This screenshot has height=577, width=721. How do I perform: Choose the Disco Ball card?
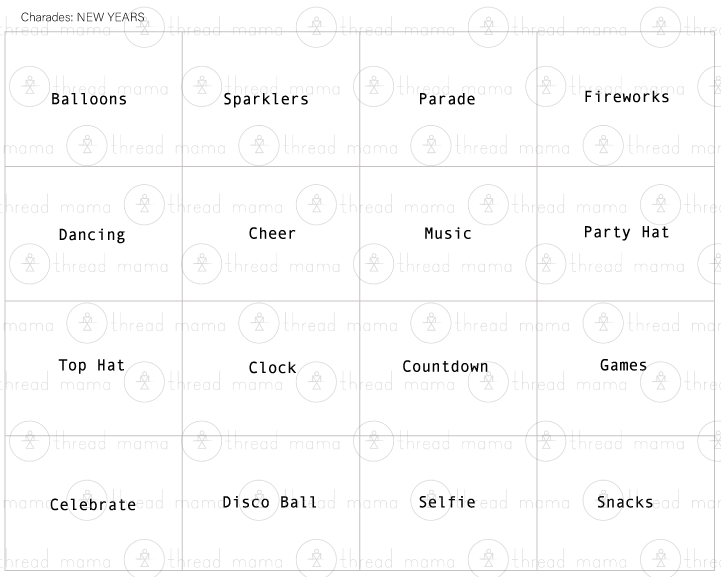[x=270, y=502]
